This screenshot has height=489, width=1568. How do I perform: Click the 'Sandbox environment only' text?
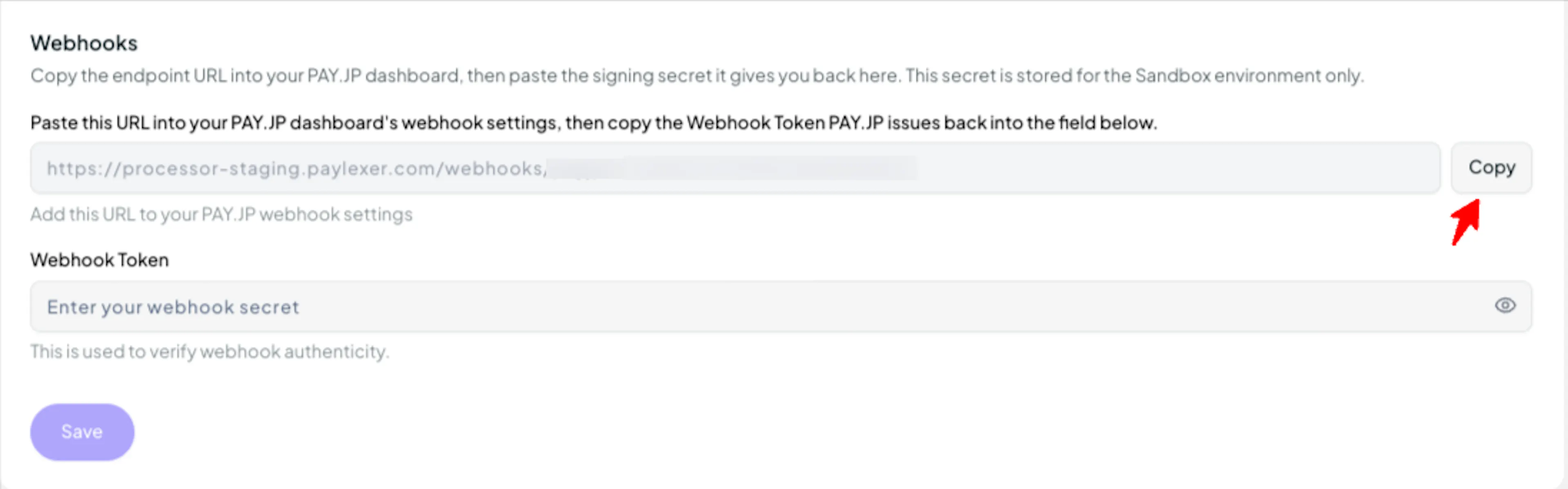(x=1249, y=76)
